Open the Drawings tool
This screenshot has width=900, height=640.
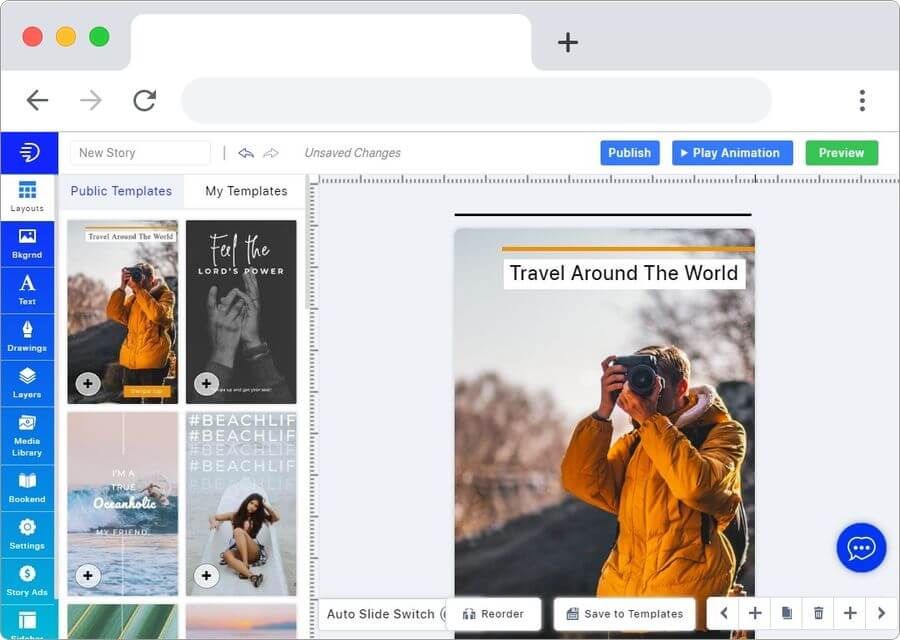pos(27,337)
